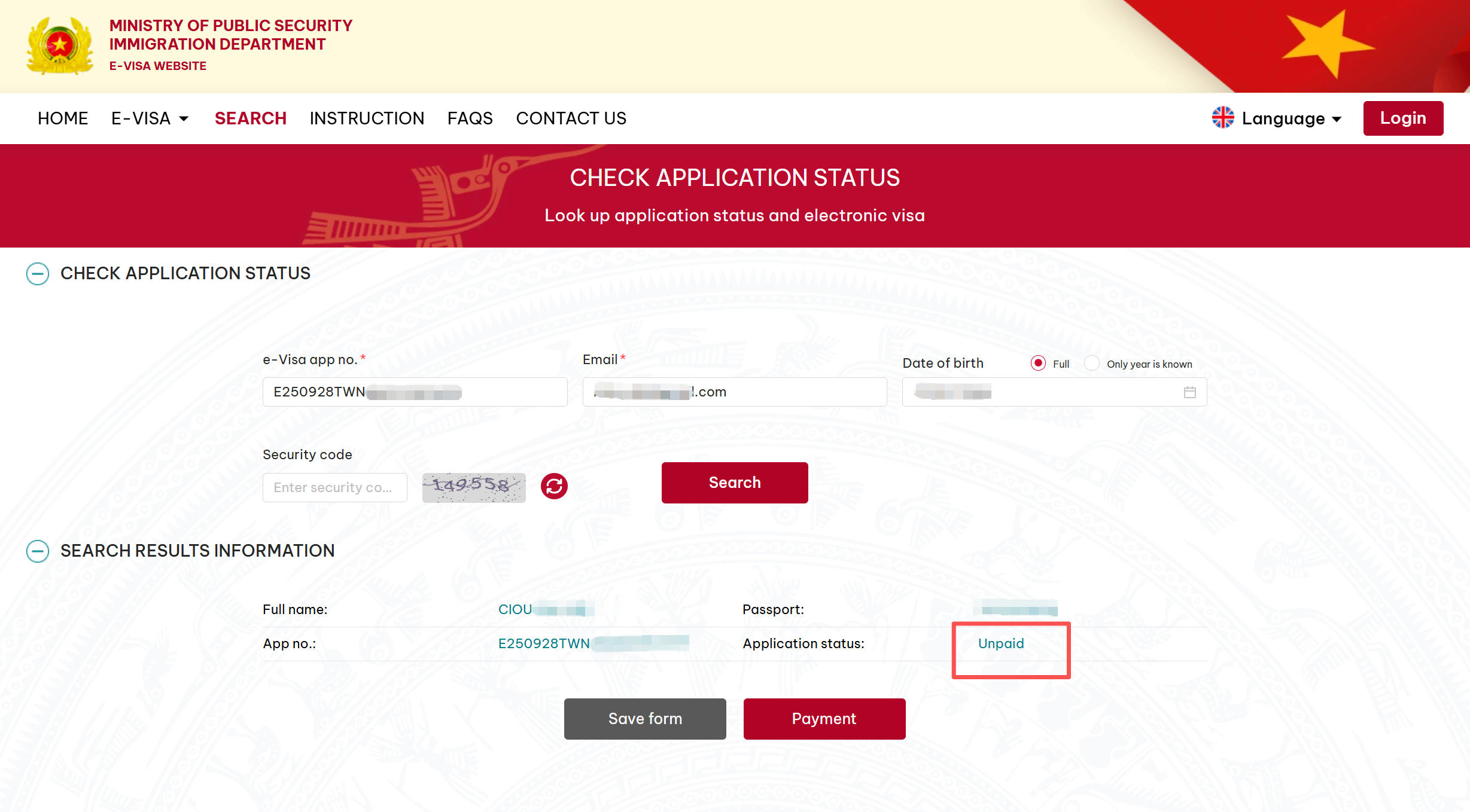Click the Login button
1470x812 pixels.
point(1402,118)
